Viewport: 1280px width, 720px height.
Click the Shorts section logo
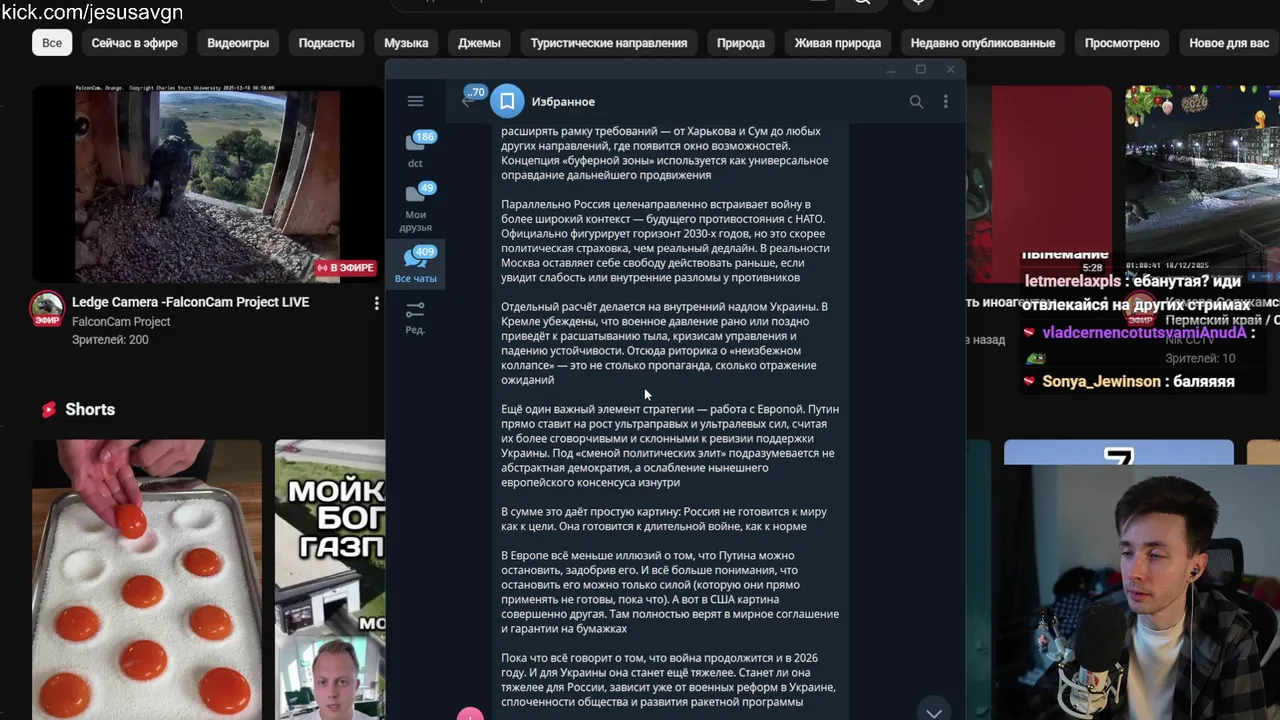click(49, 409)
